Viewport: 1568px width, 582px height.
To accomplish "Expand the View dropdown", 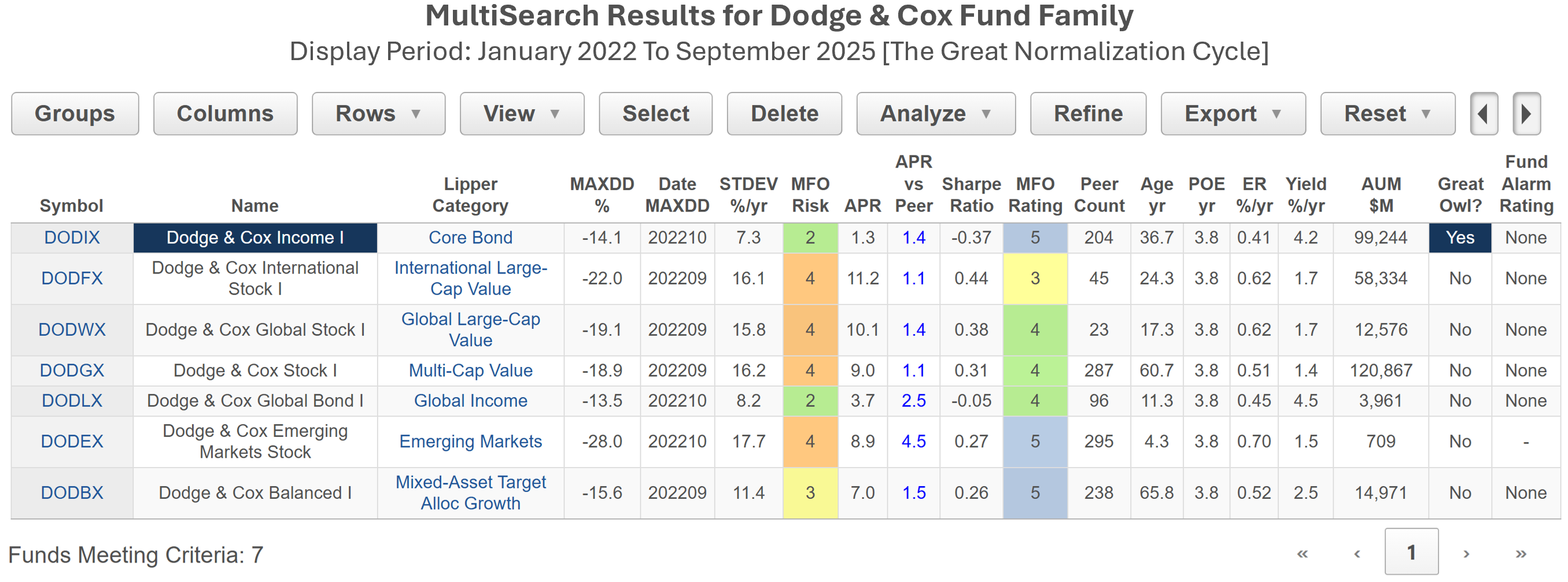I will click(x=521, y=114).
